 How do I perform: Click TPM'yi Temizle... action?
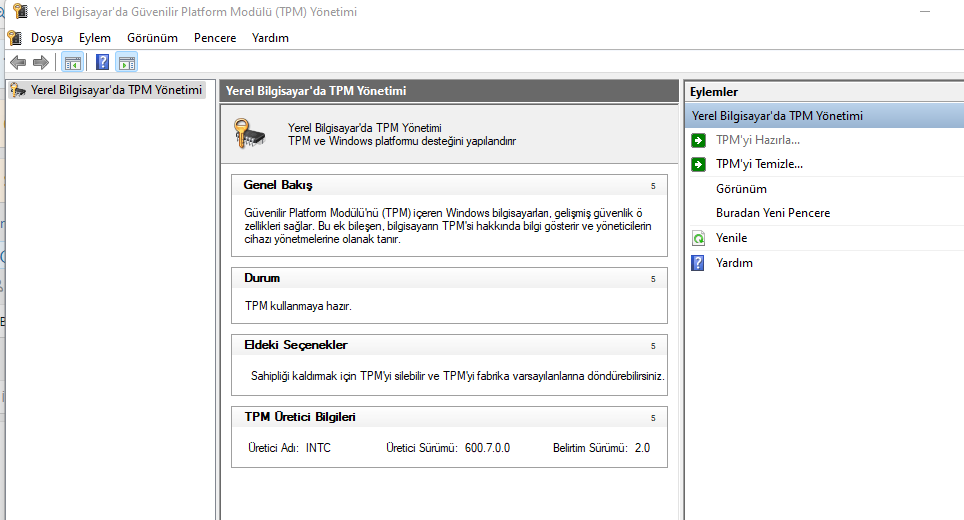pyautogui.click(x=759, y=164)
